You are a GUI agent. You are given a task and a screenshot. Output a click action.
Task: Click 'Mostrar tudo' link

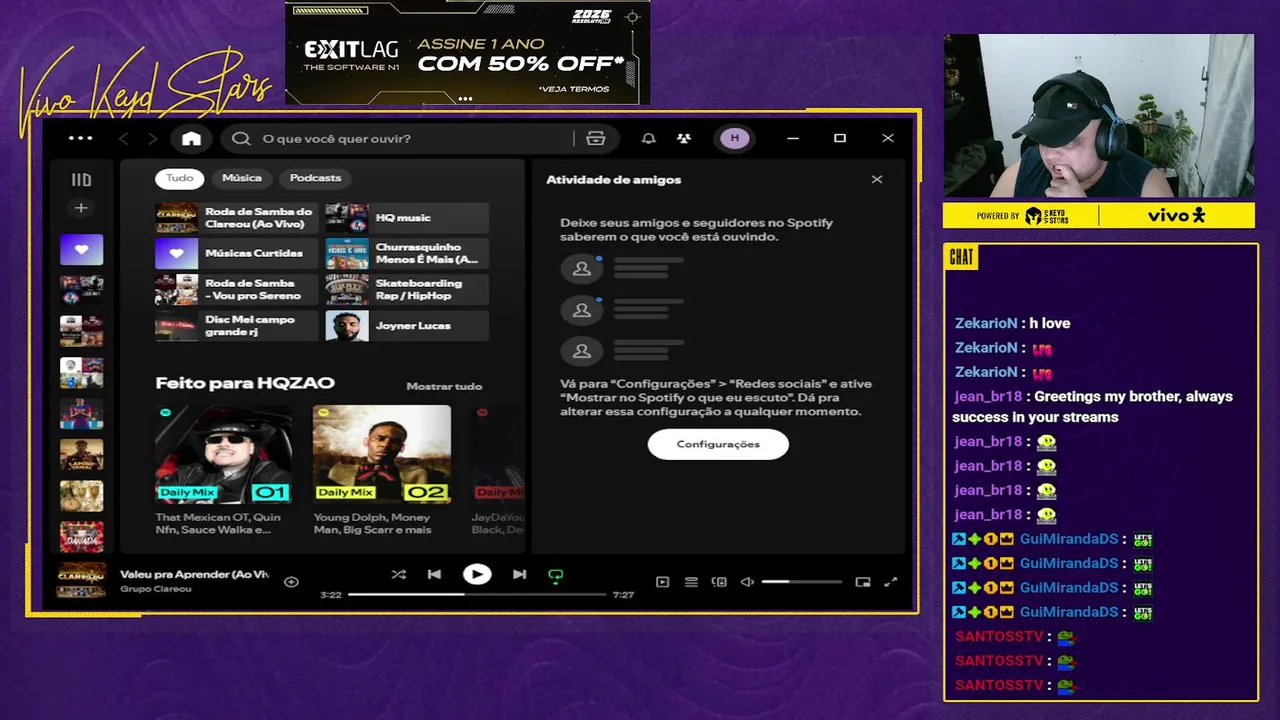click(444, 386)
